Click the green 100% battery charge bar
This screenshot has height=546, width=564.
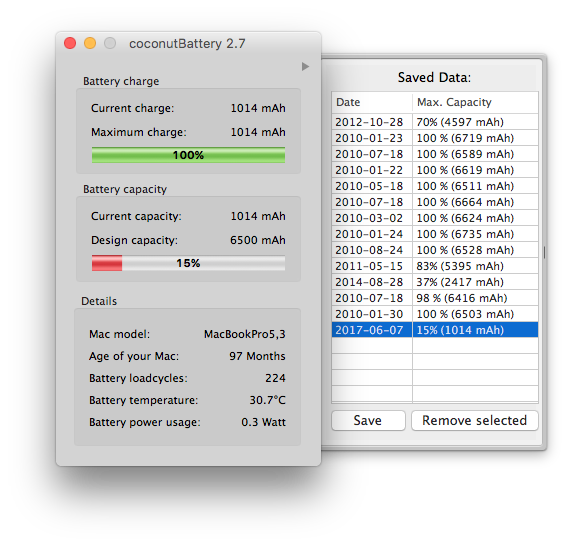pyautogui.click(x=188, y=155)
